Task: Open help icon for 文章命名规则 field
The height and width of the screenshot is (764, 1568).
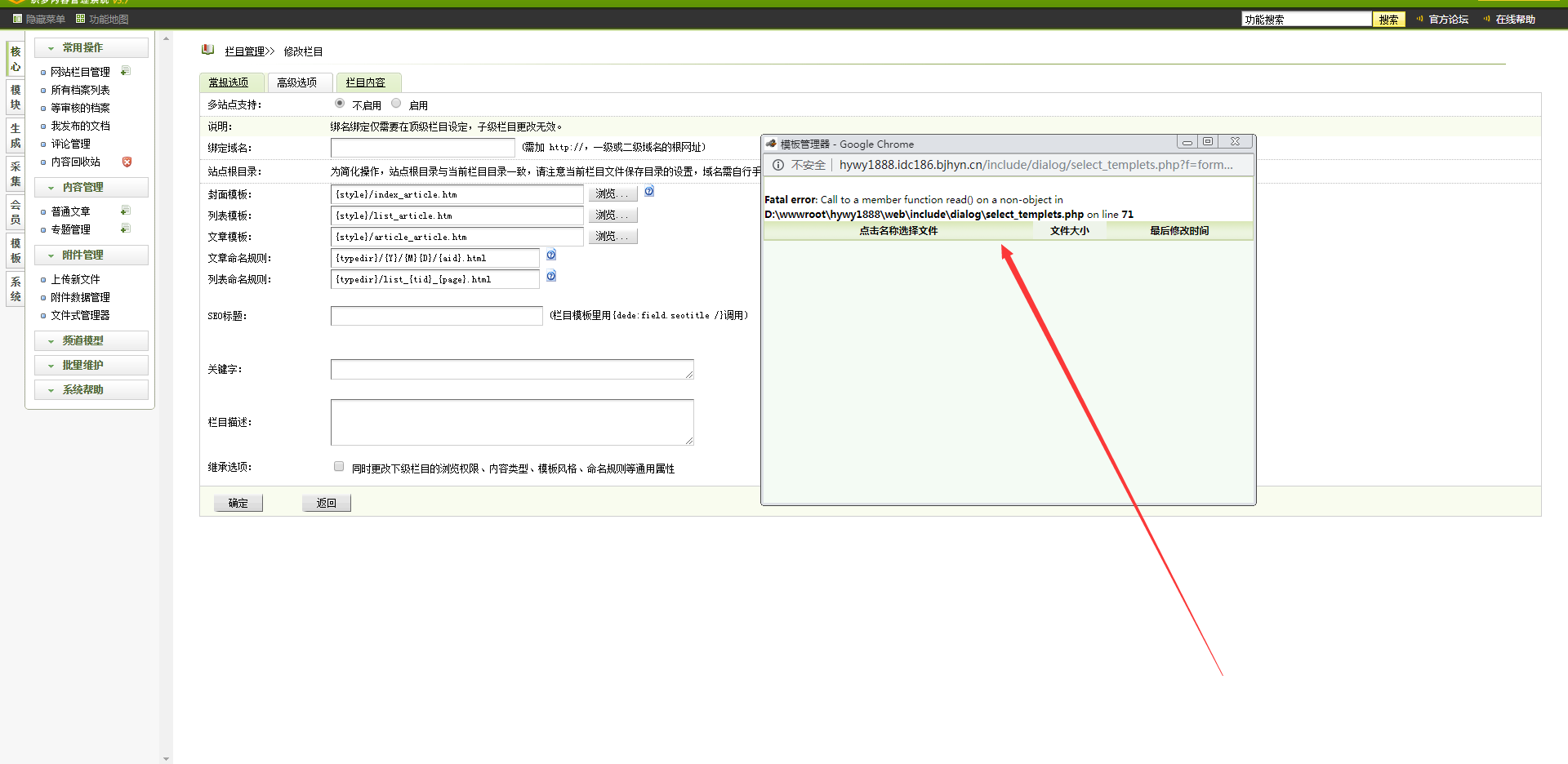Action: tap(551, 255)
